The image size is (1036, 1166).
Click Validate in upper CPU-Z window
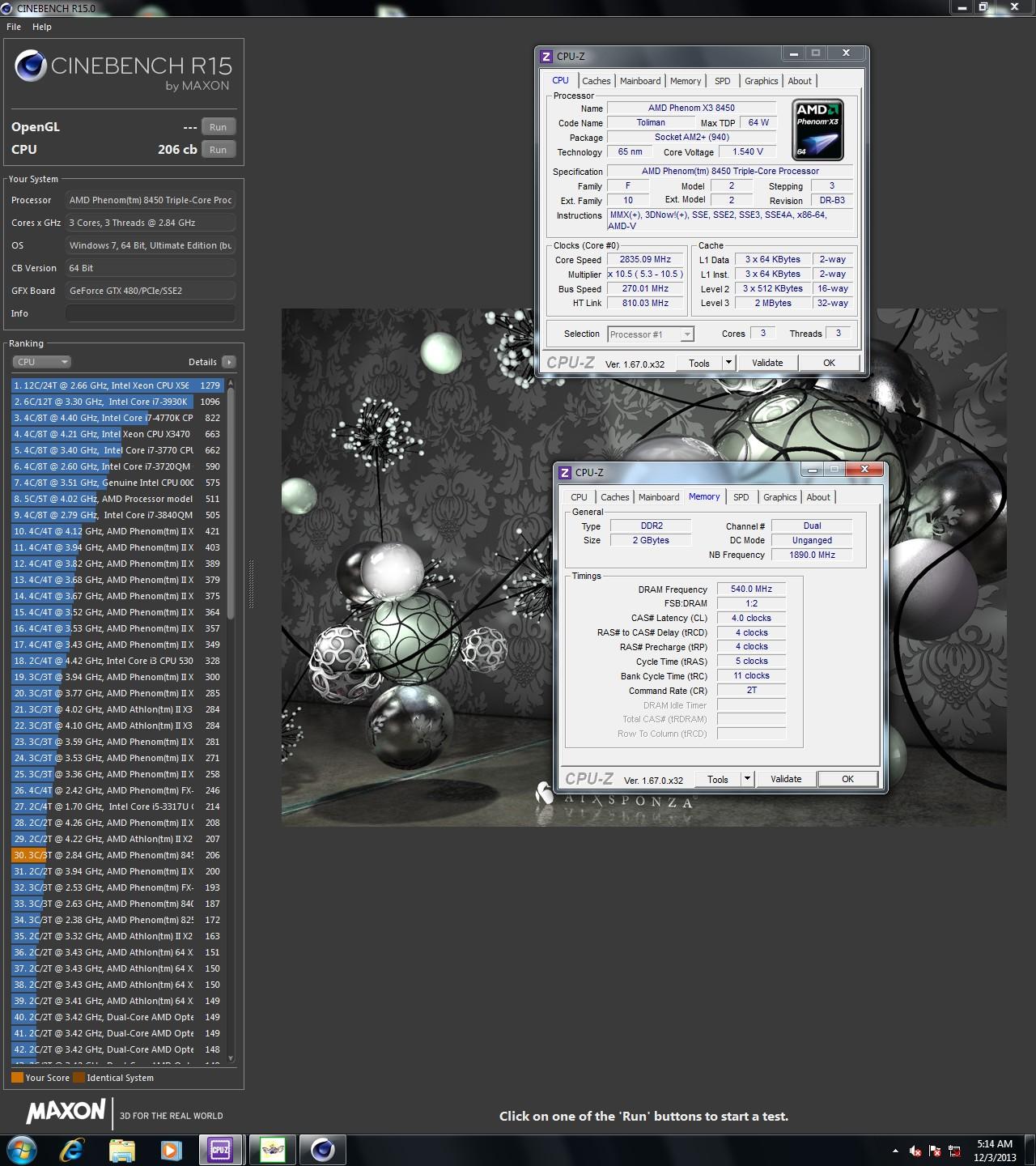tap(767, 363)
